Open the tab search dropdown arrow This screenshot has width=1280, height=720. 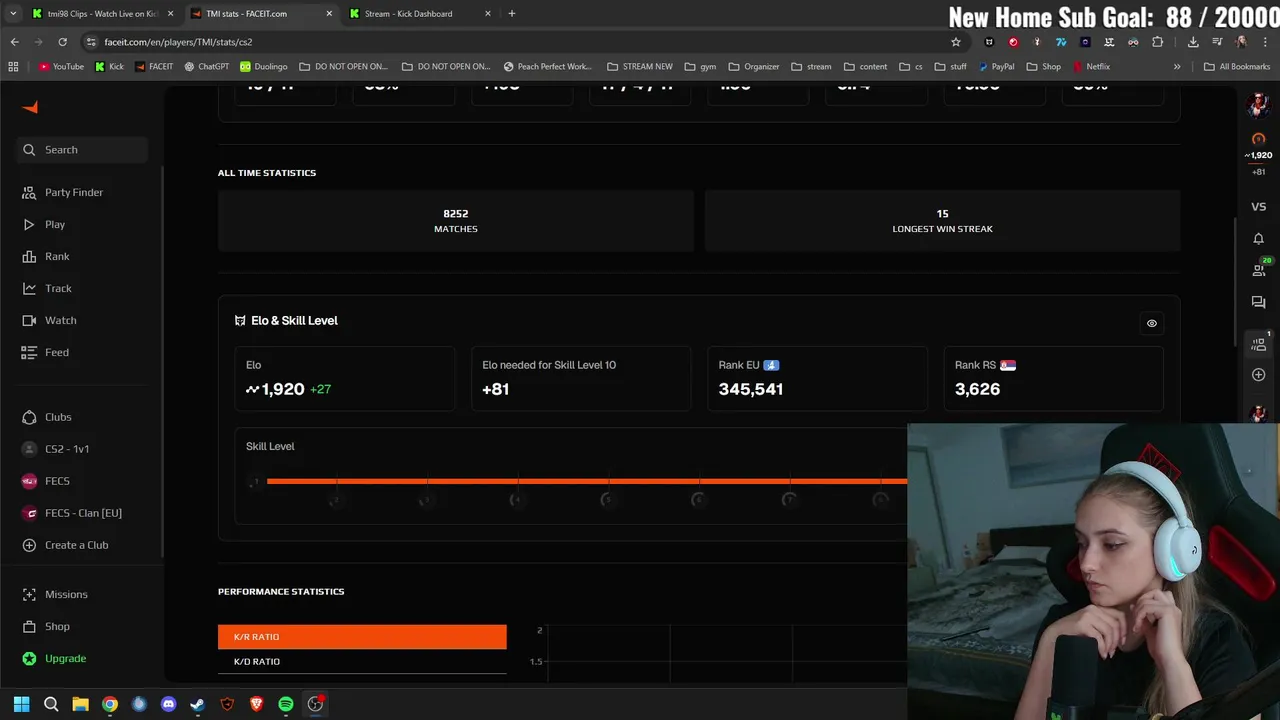(13, 14)
